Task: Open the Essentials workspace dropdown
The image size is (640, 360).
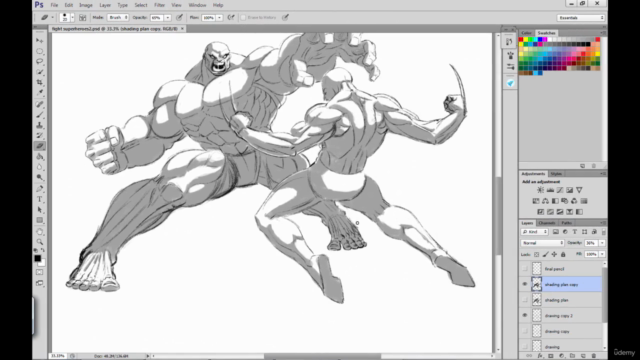Action: (580, 18)
